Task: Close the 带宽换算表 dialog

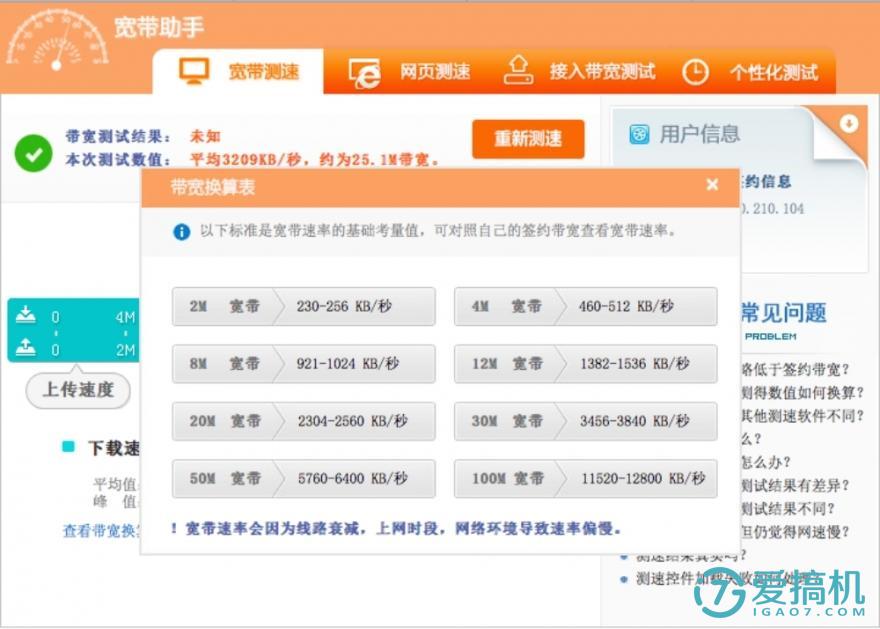Action: 712,185
